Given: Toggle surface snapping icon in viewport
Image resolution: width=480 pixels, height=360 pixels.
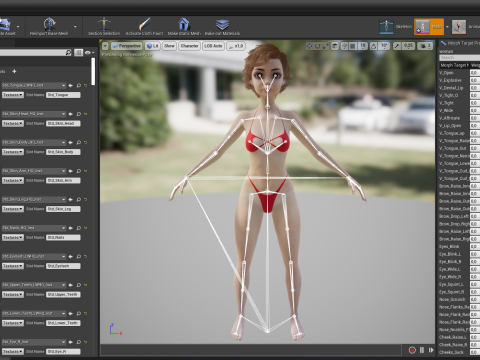Looking at the screenshot, I should point(345,46).
